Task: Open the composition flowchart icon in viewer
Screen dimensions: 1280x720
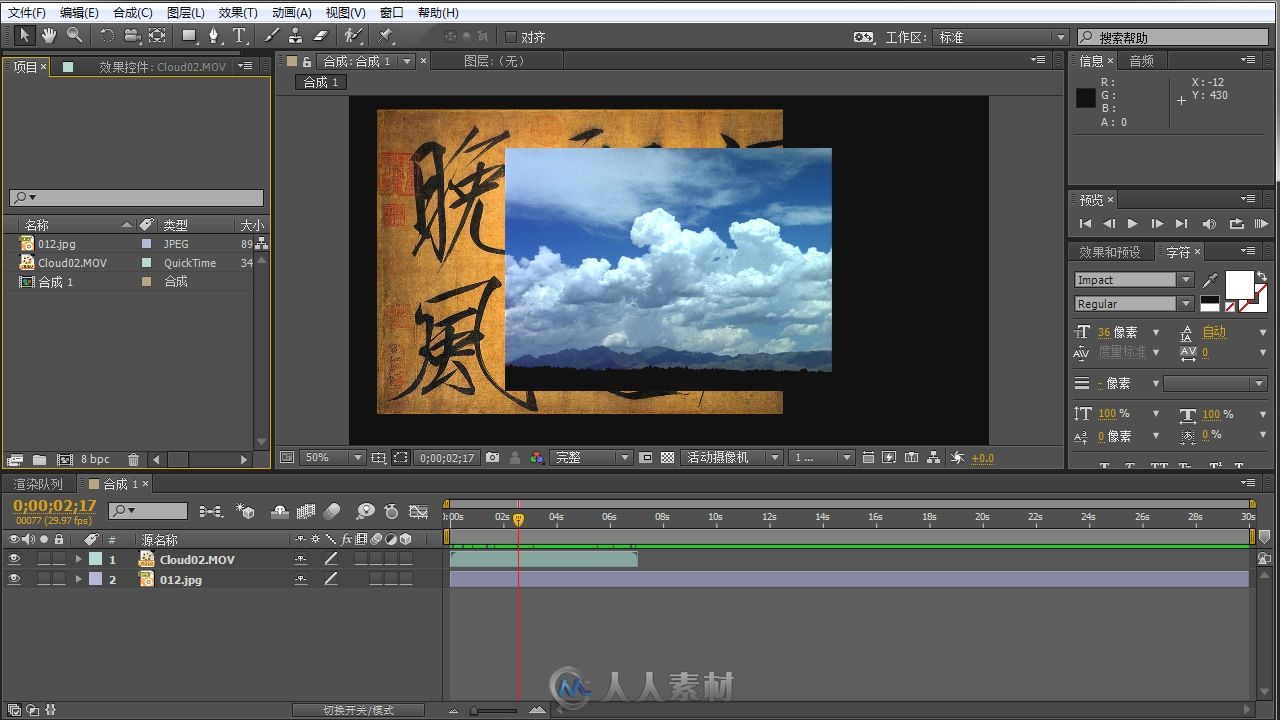Action: (933, 458)
